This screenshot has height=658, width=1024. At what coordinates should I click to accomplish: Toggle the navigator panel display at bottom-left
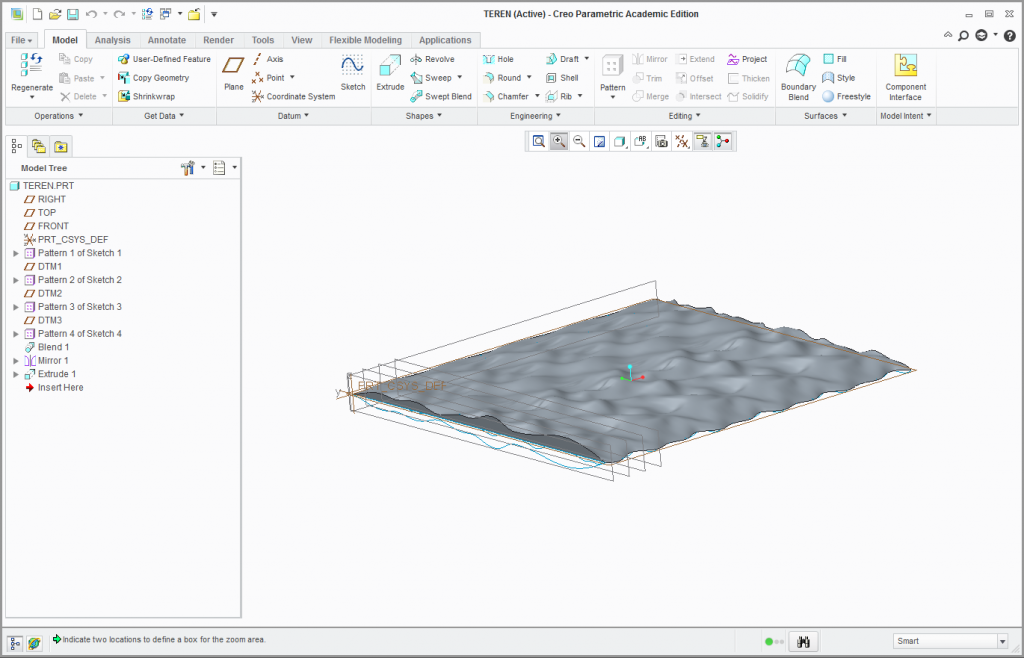[x=15, y=643]
